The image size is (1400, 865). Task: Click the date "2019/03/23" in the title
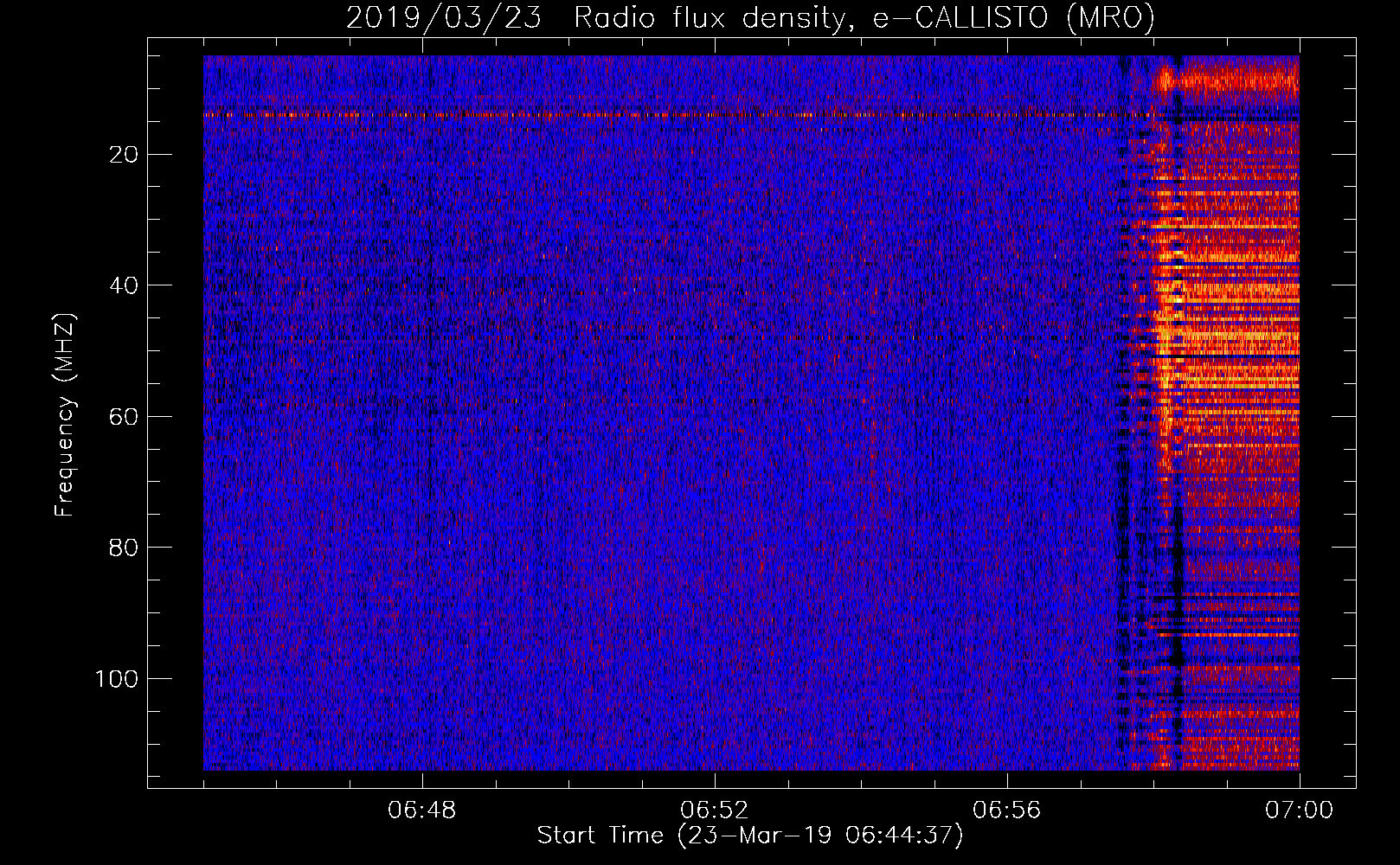pos(444,18)
